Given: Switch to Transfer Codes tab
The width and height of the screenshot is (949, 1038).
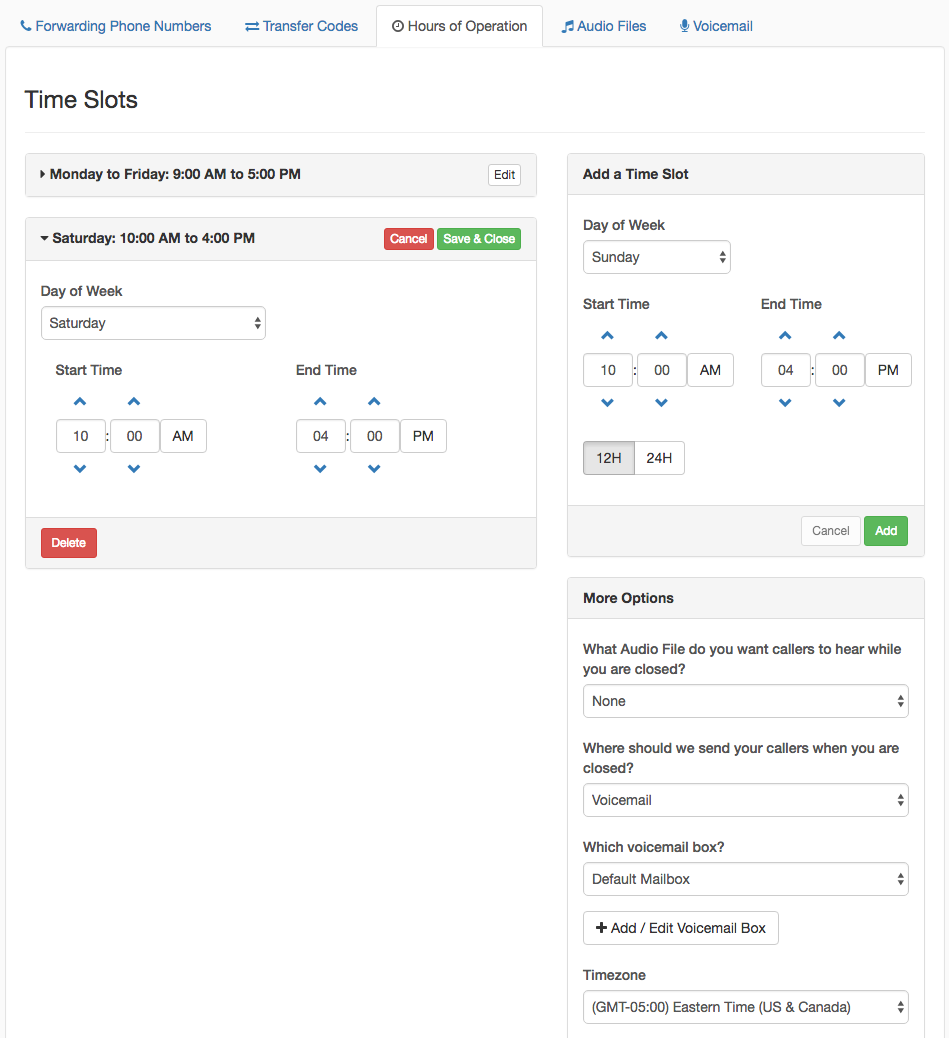Looking at the screenshot, I should point(301,26).
